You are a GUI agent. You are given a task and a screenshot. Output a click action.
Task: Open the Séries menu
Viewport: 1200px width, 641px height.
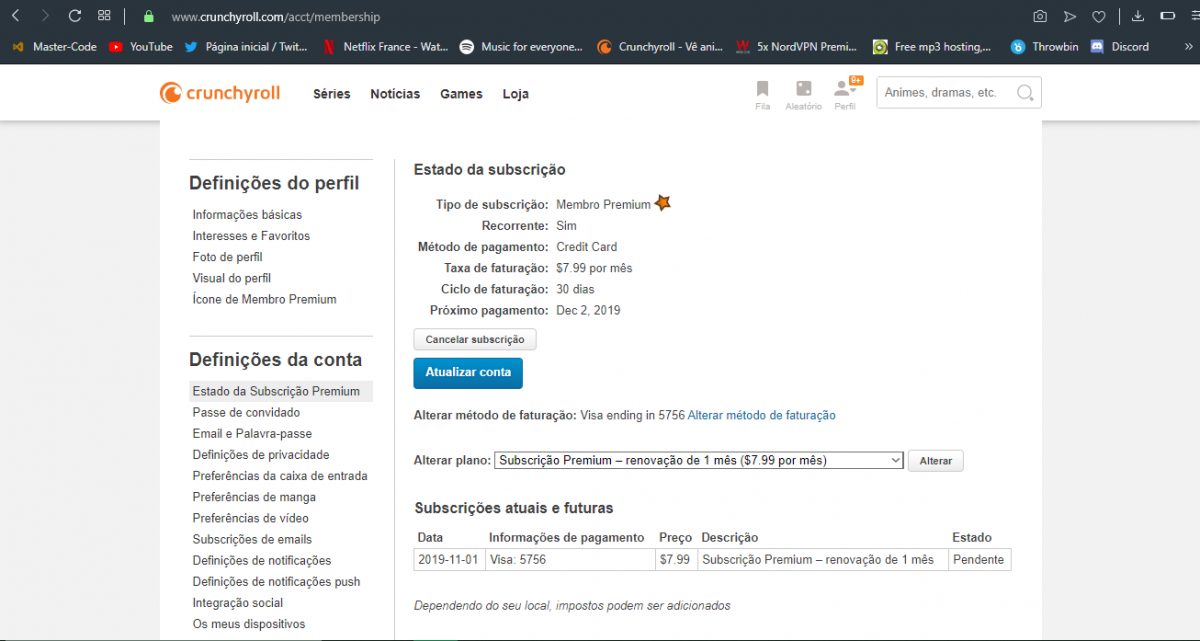point(331,94)
